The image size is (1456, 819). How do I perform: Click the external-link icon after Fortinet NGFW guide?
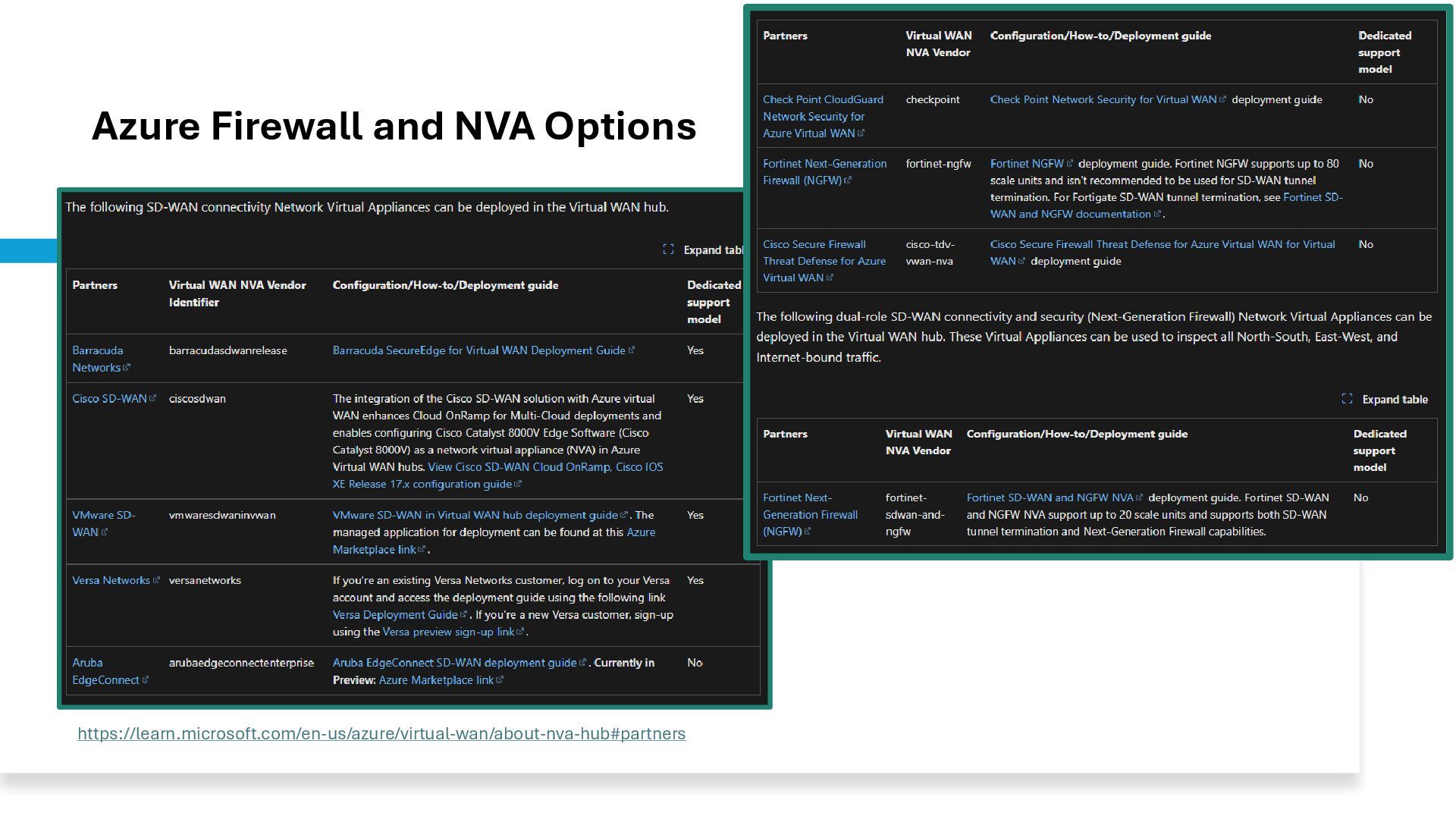[1070, 163]
